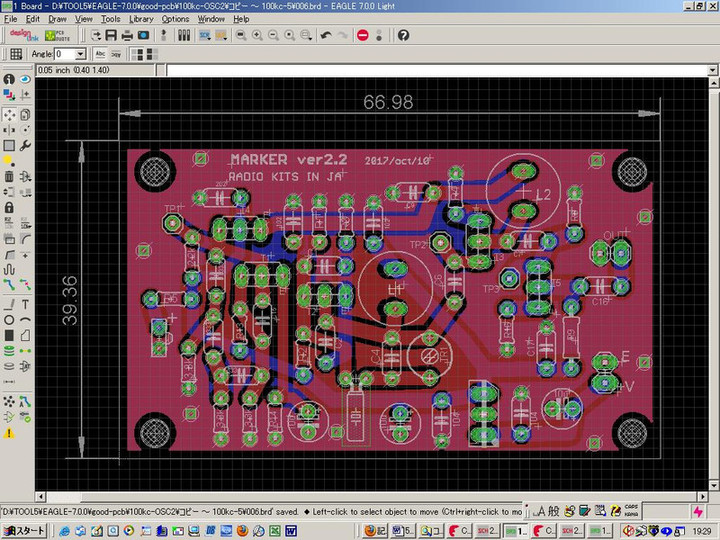Click the Undo arrow icon
The image size is (720, 540).
click(326, 35)
